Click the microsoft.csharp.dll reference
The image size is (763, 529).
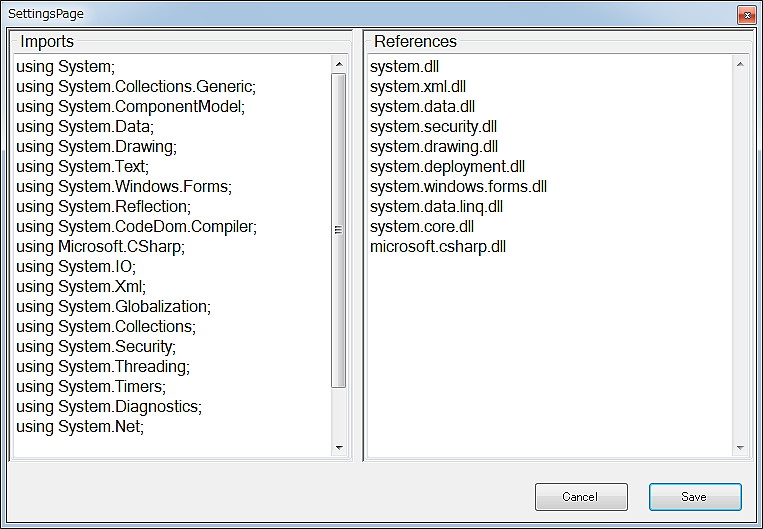coord(438,247)
